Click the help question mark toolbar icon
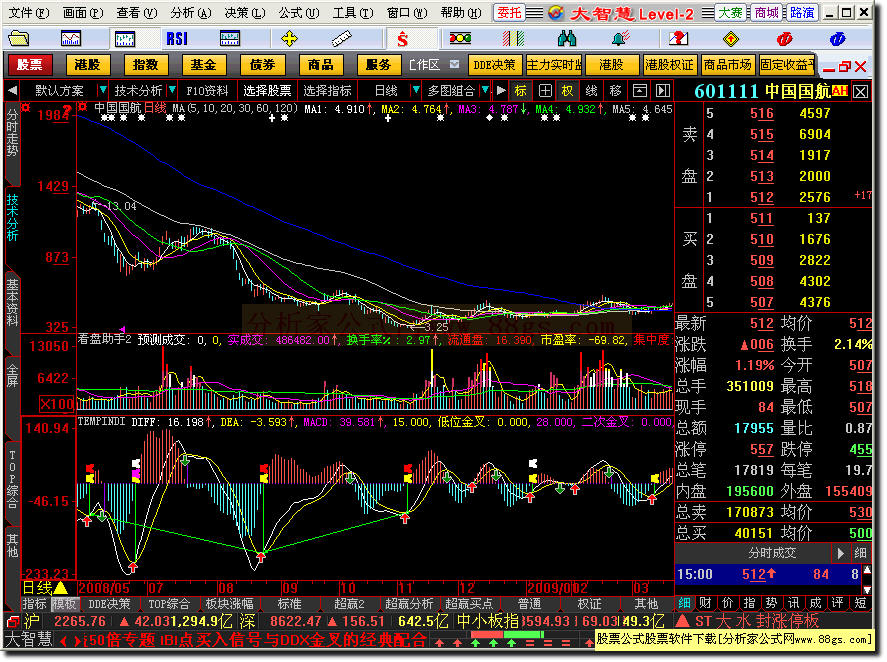The width and height of the screenshot is (887, 662). pyautogui.click(x=678, y=38)
